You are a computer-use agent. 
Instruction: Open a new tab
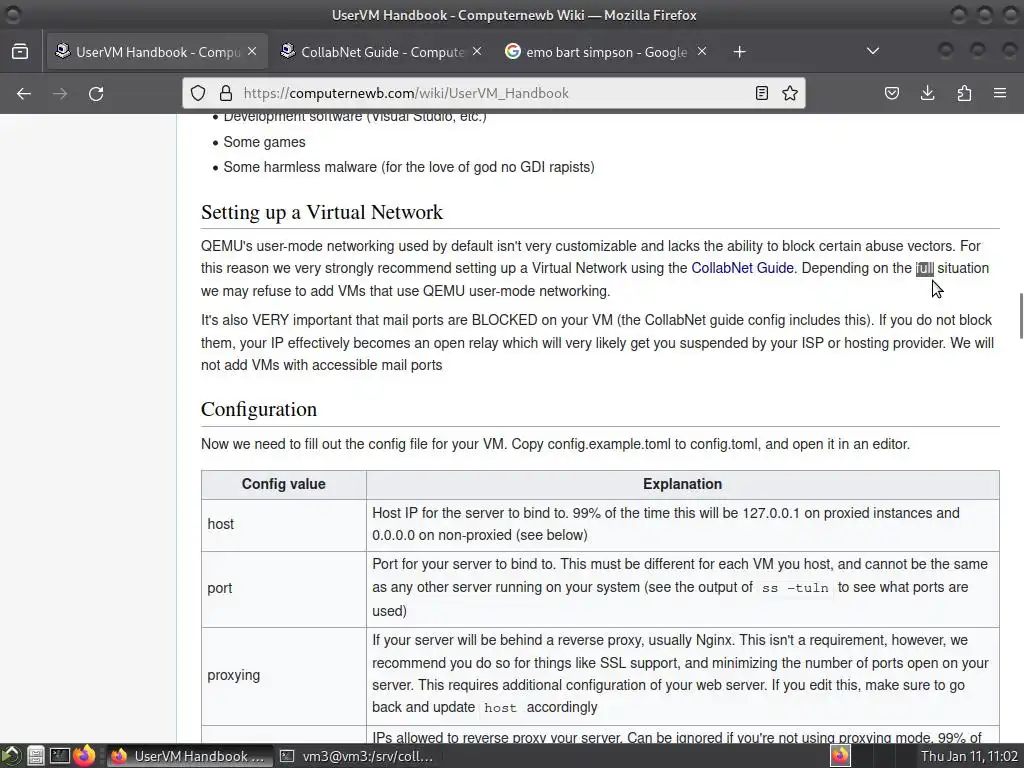pos(739,52)
